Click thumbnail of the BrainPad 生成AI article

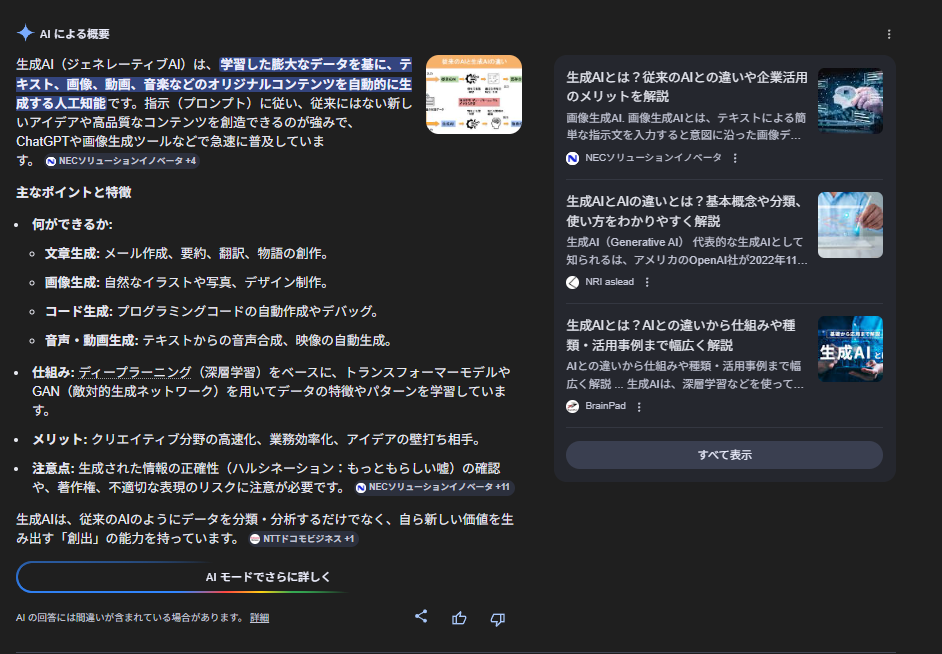coord(849,349)
